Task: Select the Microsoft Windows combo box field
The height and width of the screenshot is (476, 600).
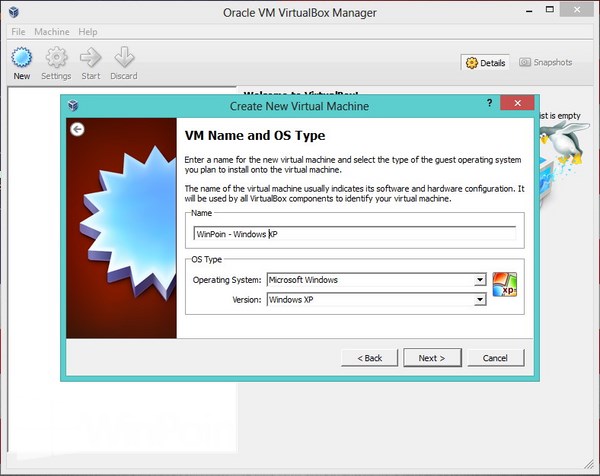Action: point(377,280)
